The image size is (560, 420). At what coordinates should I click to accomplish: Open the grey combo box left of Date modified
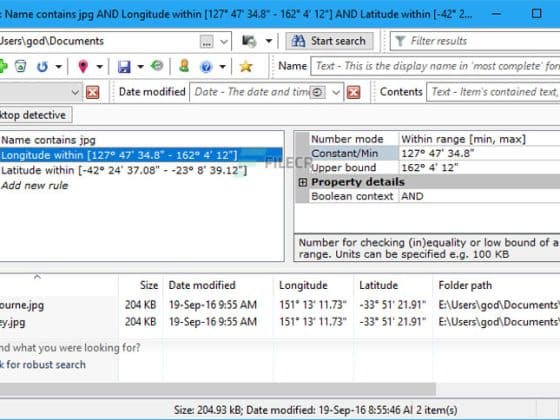(40, 92)
